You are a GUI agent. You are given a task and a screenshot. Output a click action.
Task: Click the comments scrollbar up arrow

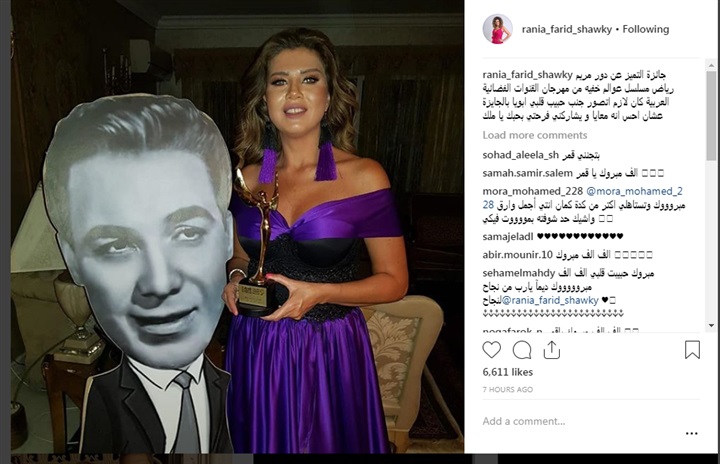711,64
